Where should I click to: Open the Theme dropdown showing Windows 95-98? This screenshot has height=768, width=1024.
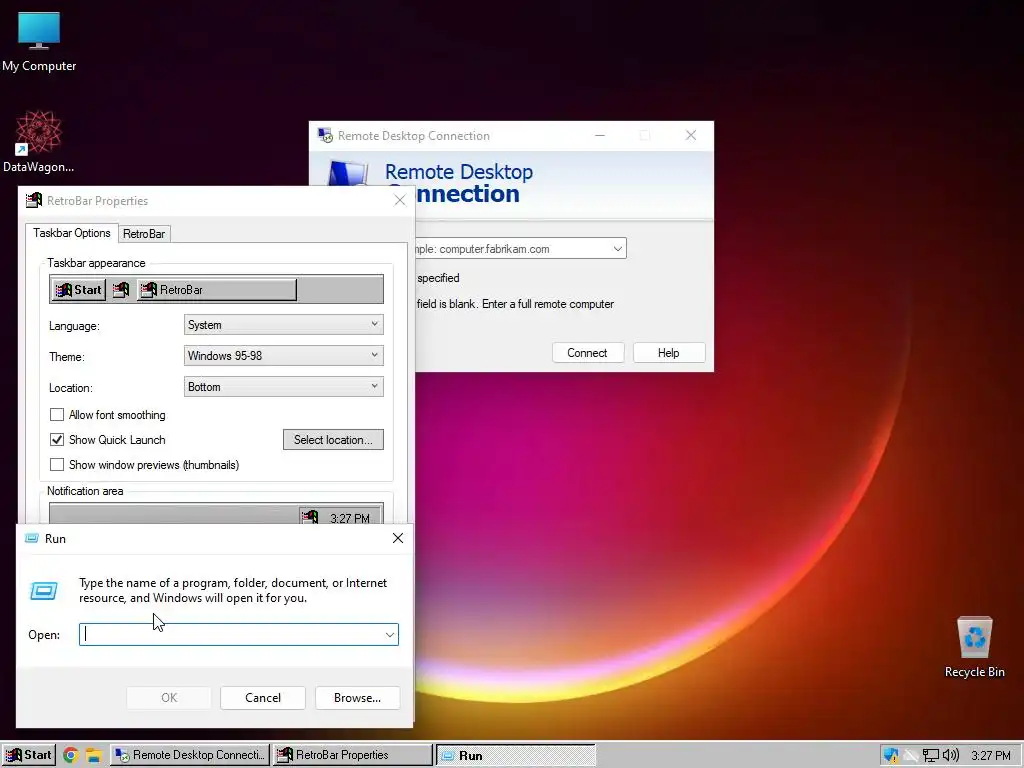(283, 355)
